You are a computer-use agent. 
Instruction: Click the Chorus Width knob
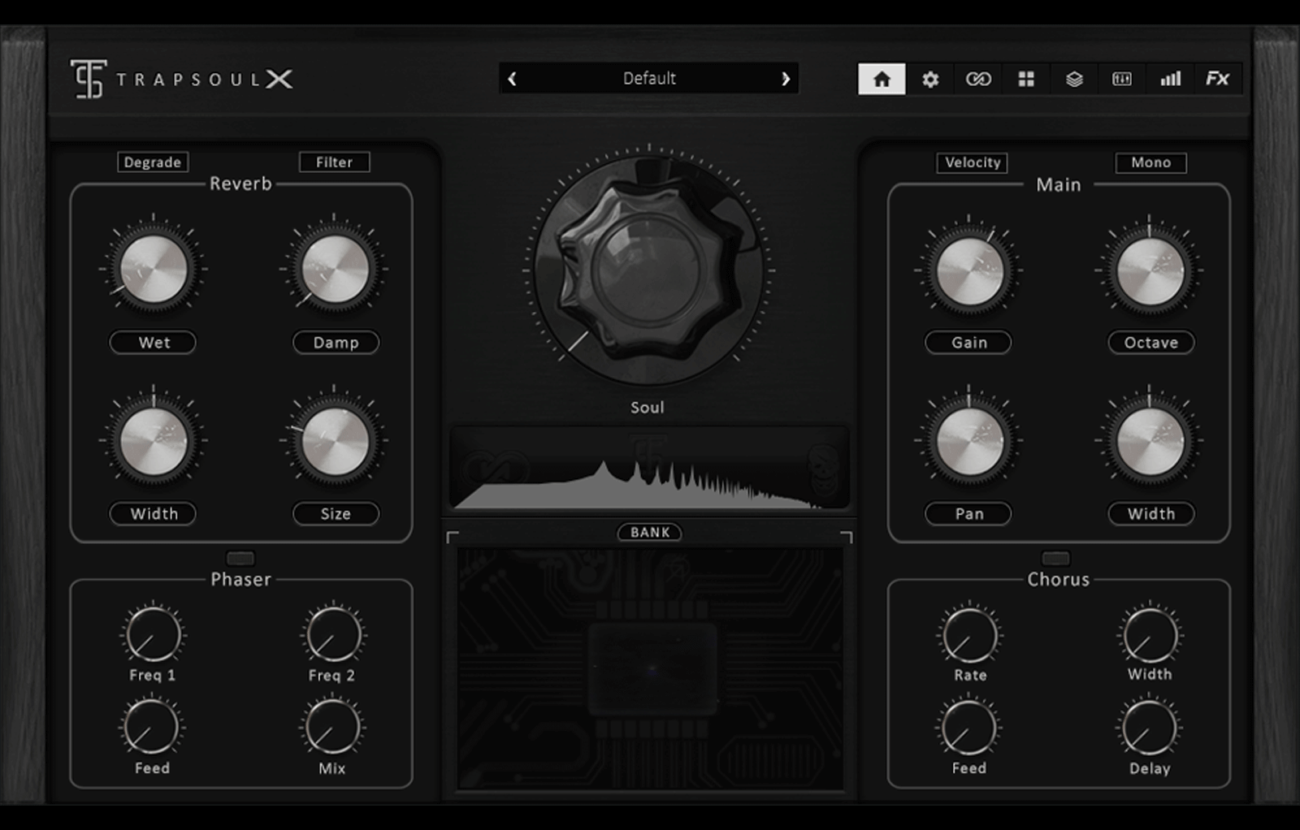coord(1150,635)
